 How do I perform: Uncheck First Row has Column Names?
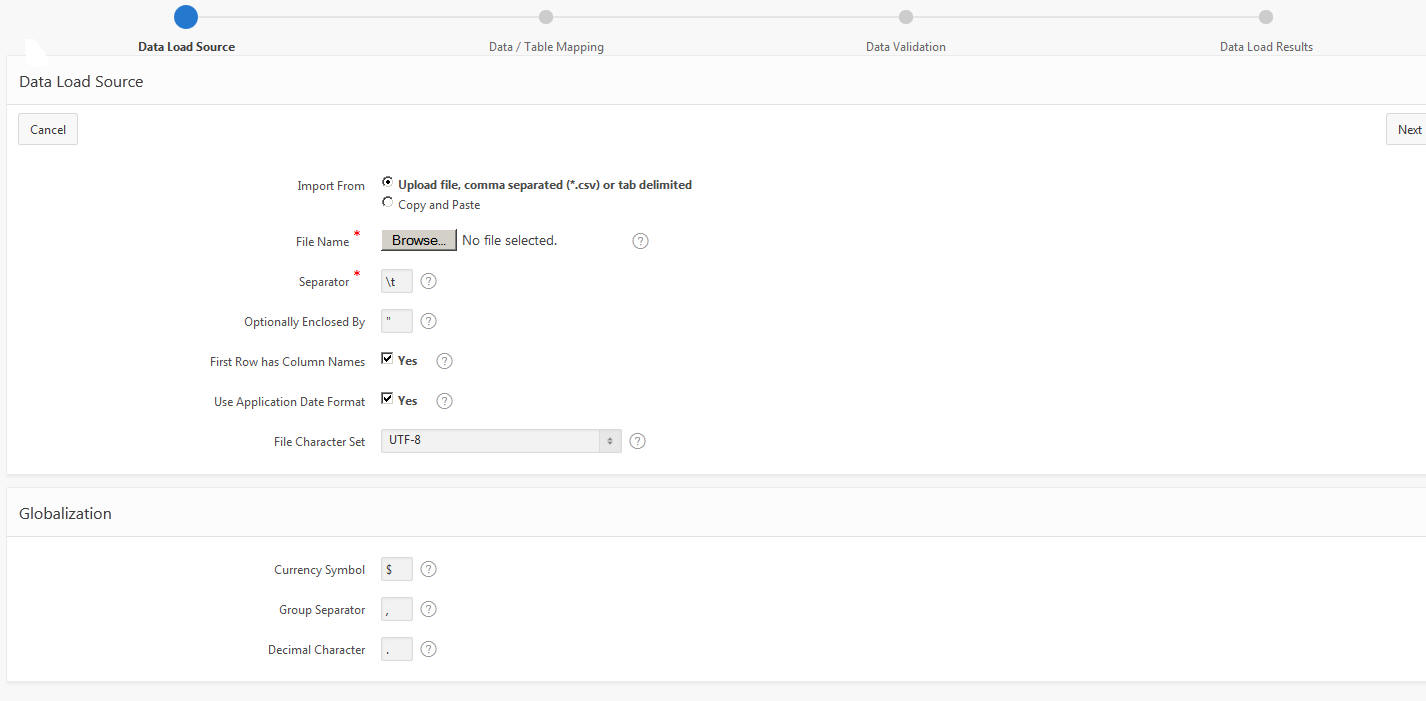(387, 359)
